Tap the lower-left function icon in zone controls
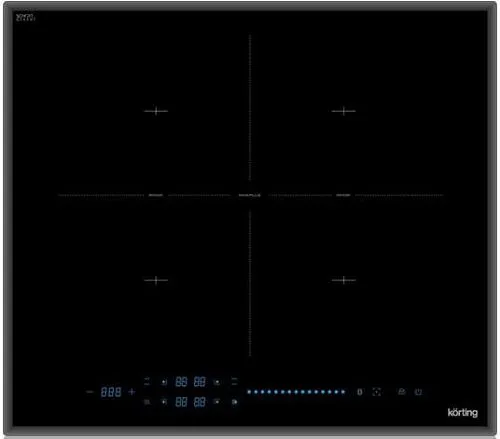 point(147,402)
